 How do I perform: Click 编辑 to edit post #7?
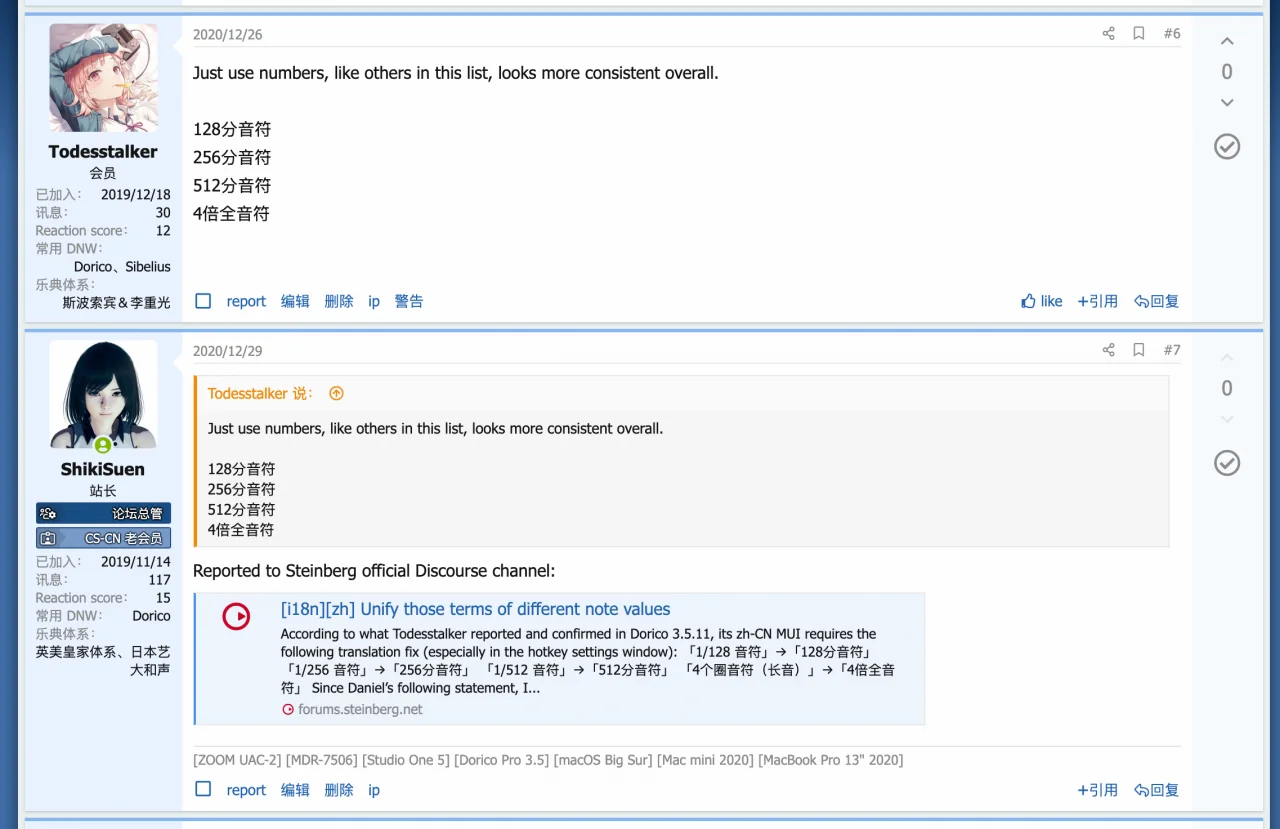295,790
